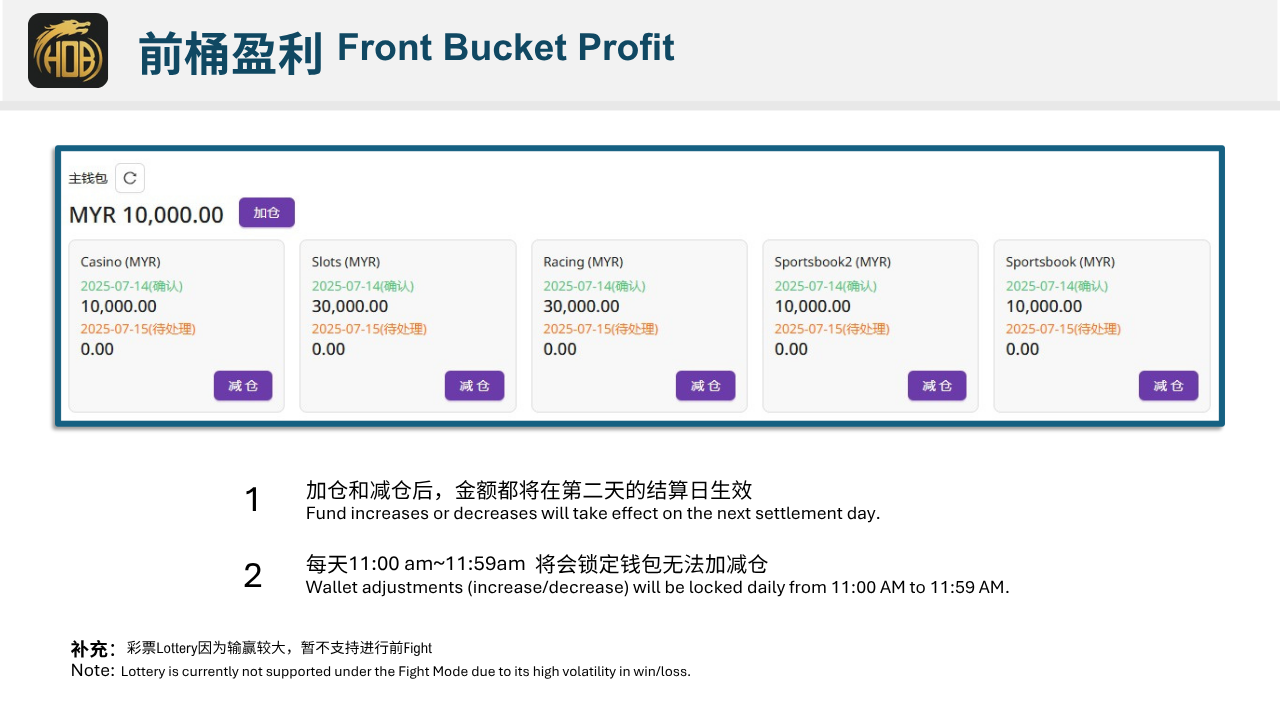Click the Sportsbook pending amount 0.00

1022,349
